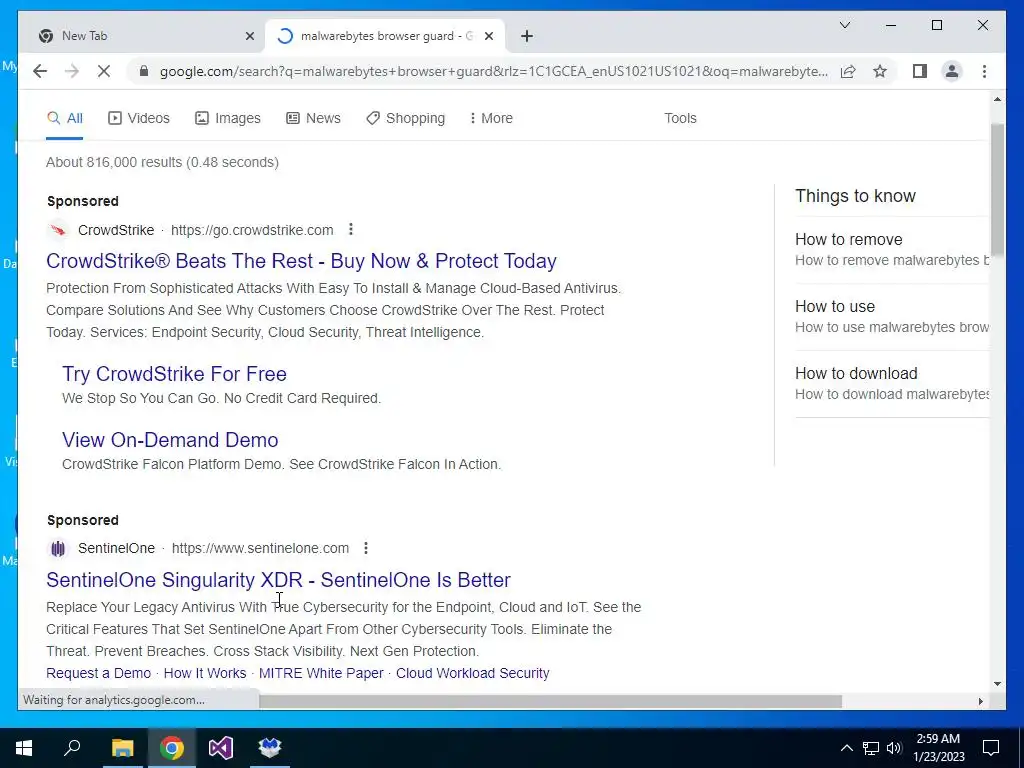Click the vertical scrollbar thumb

pos(997,189)
